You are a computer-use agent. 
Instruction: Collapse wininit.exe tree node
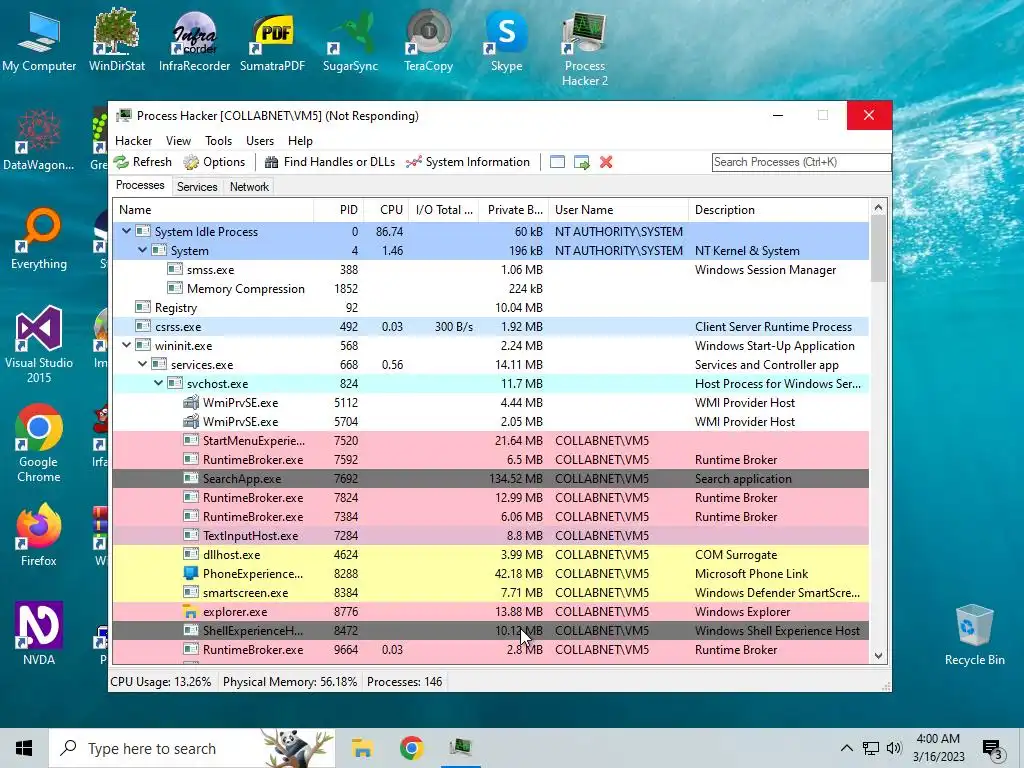(x=127, y=345)
